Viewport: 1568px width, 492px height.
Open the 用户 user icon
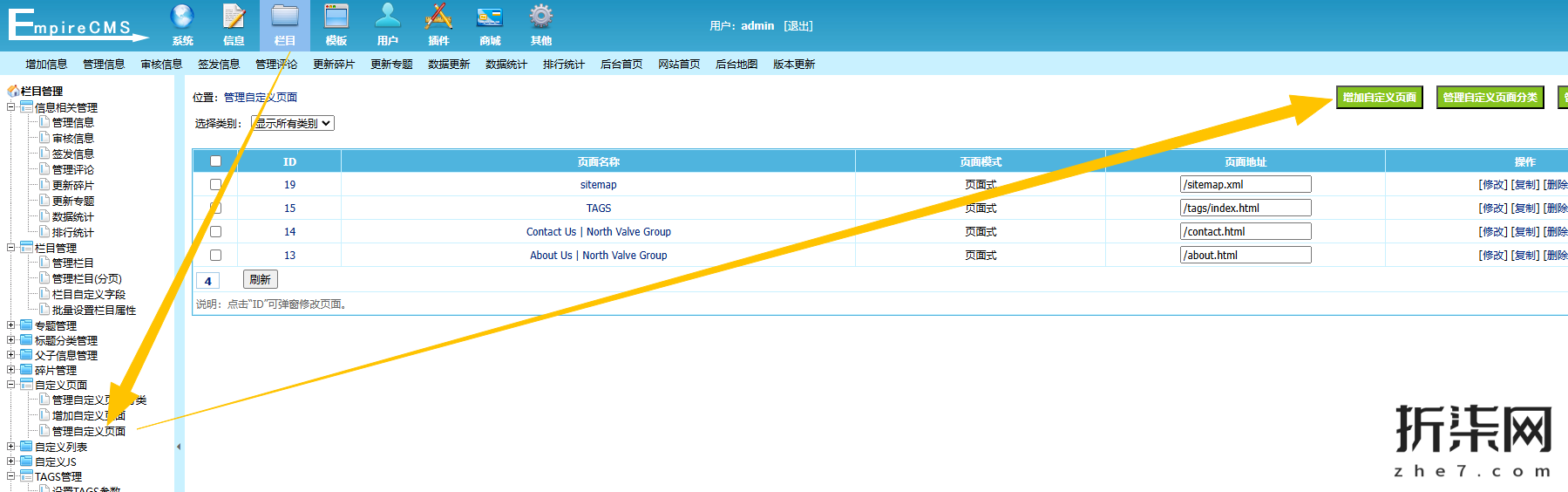(x=388, y=17)
